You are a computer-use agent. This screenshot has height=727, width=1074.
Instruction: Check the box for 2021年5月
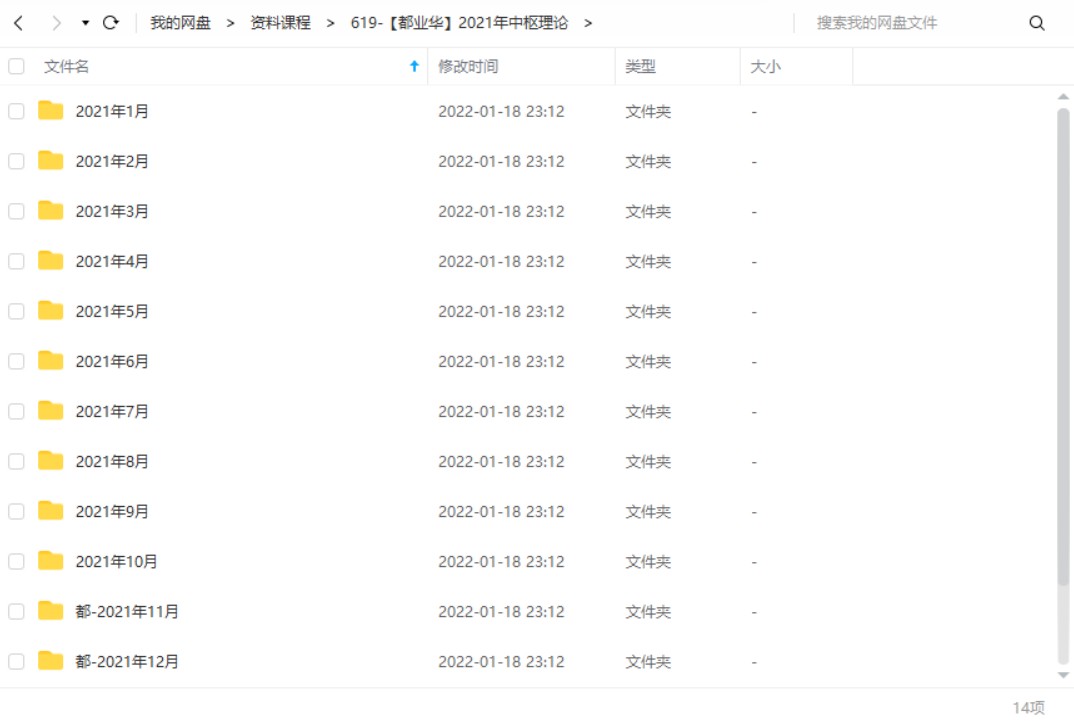tap(16, 311)
